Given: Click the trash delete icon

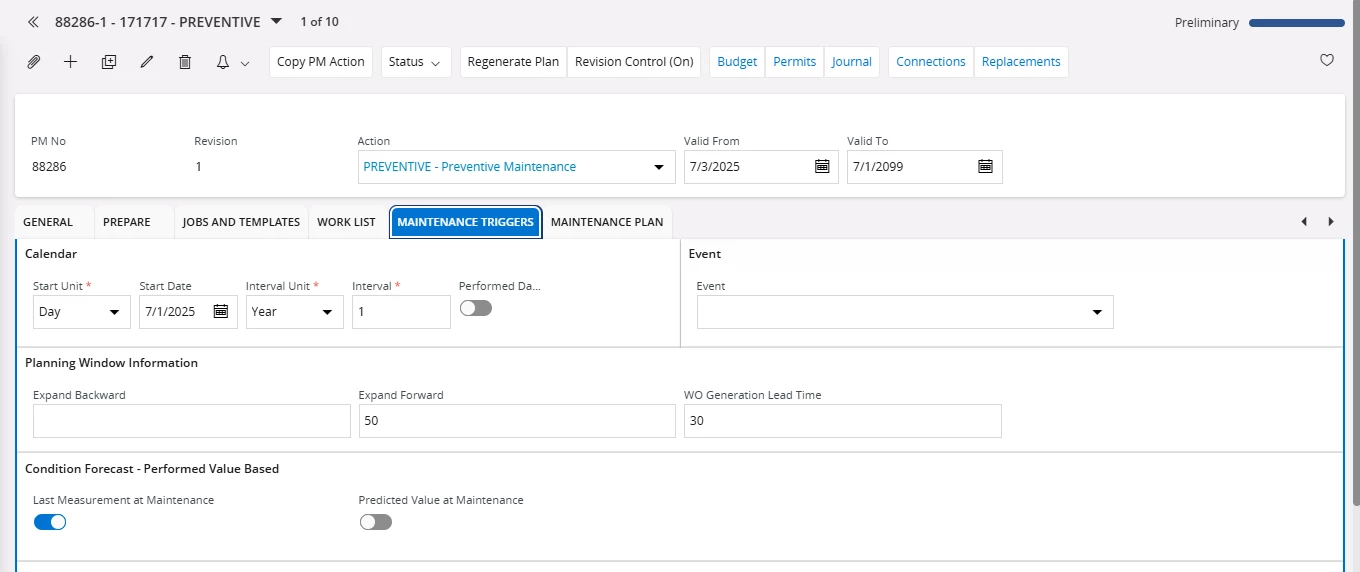Looking at the screenshot, I should pos(185,62).
